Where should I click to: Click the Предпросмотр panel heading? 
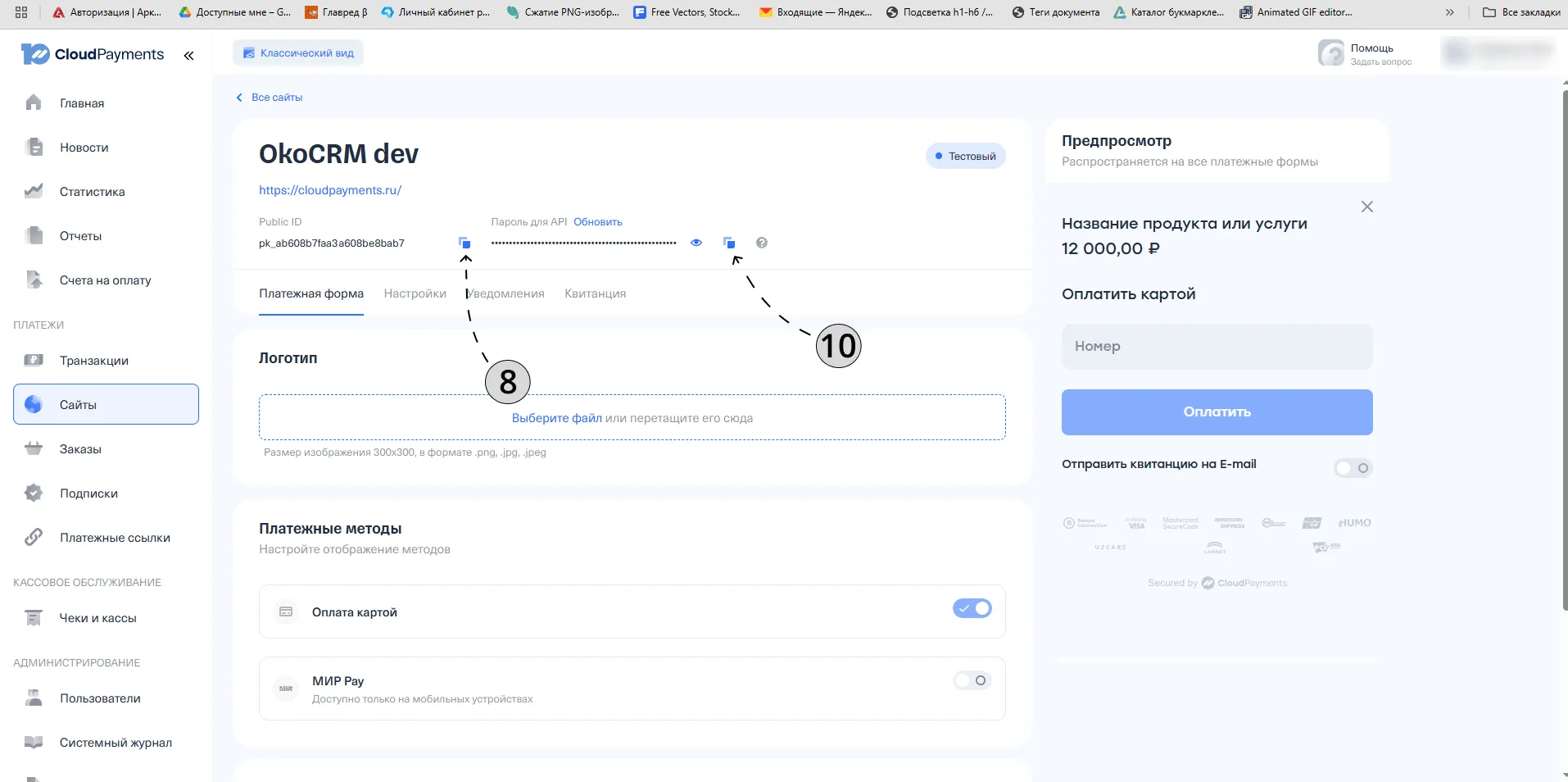pos(1117,141)
